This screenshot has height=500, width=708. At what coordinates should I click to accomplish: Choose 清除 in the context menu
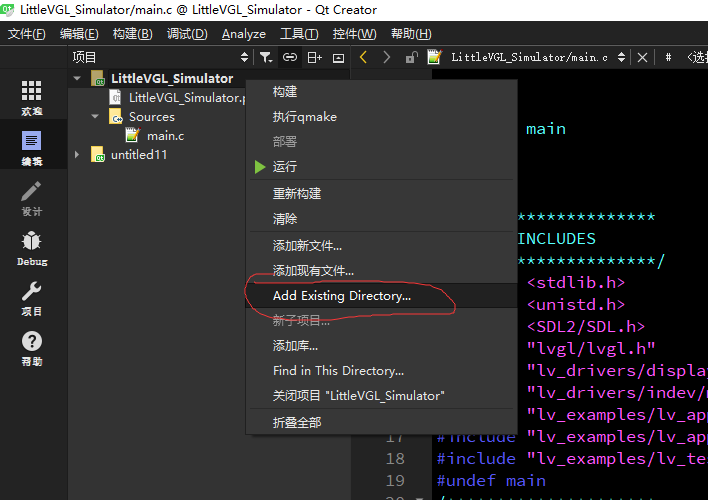coord(382,219)
